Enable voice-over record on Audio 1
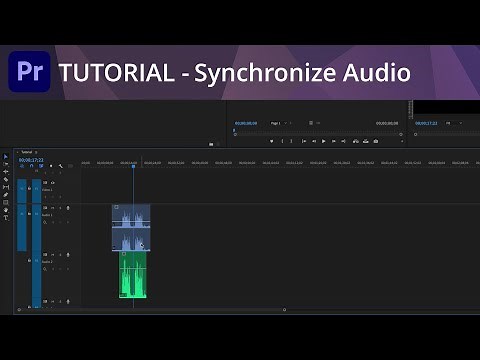This screenshot has height=360, width=480. point(68,208)
